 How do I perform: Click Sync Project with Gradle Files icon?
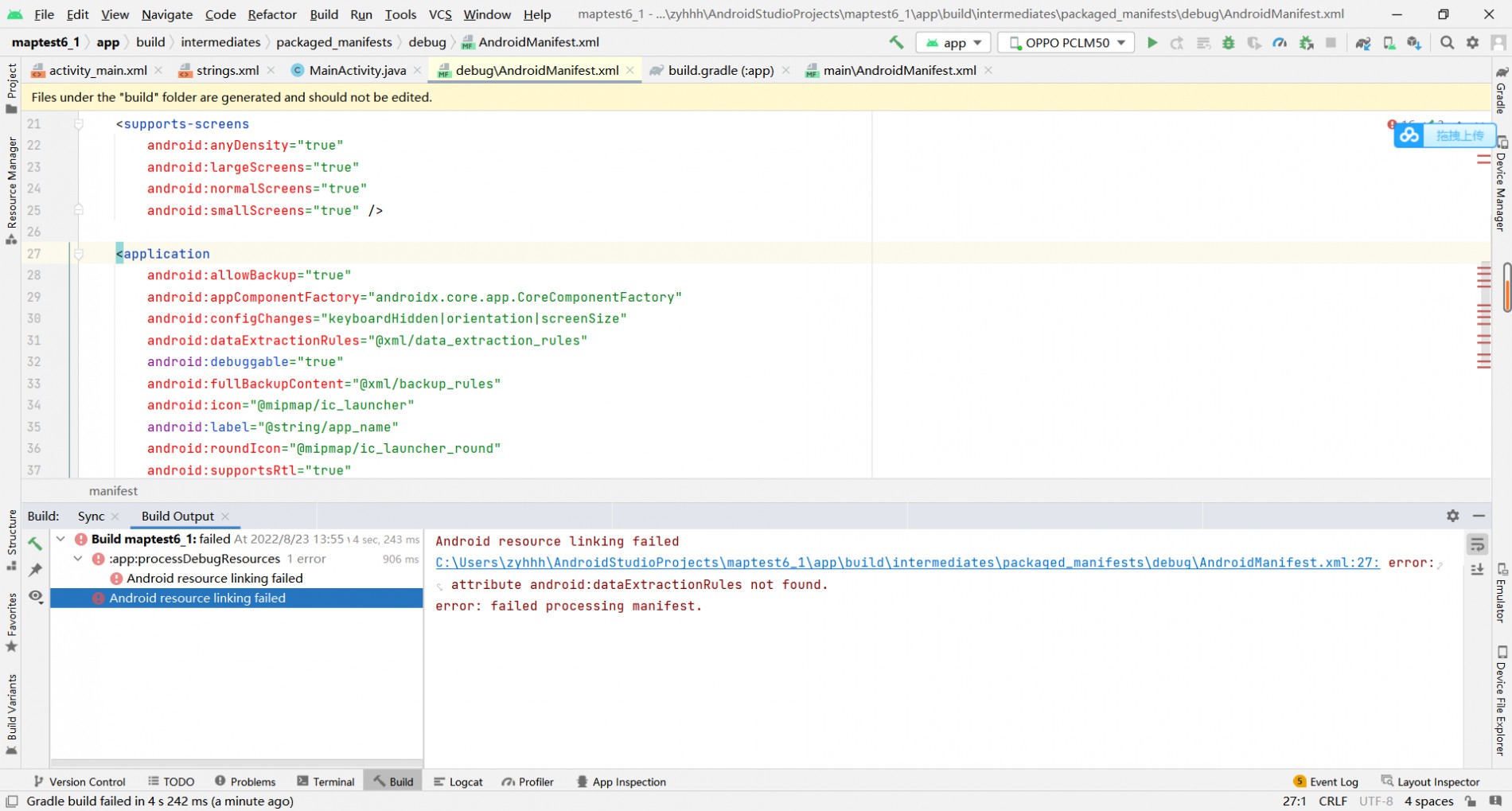(1362, 43)
